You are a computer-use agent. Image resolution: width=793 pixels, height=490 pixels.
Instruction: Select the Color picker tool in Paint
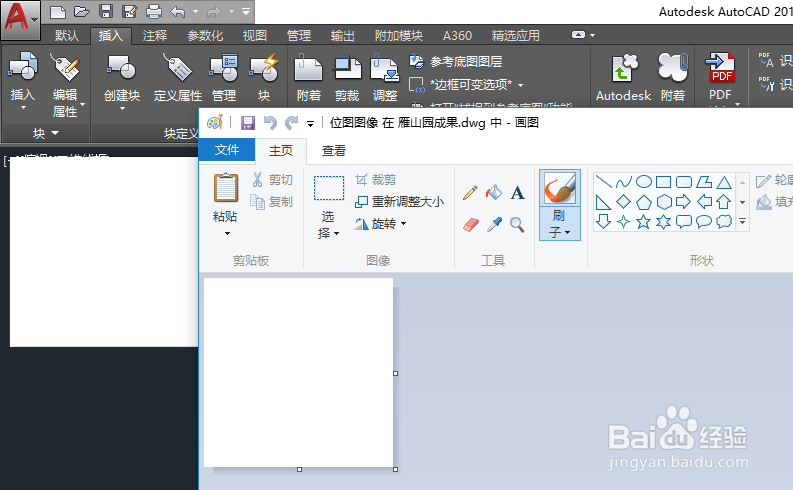[494, 225]
